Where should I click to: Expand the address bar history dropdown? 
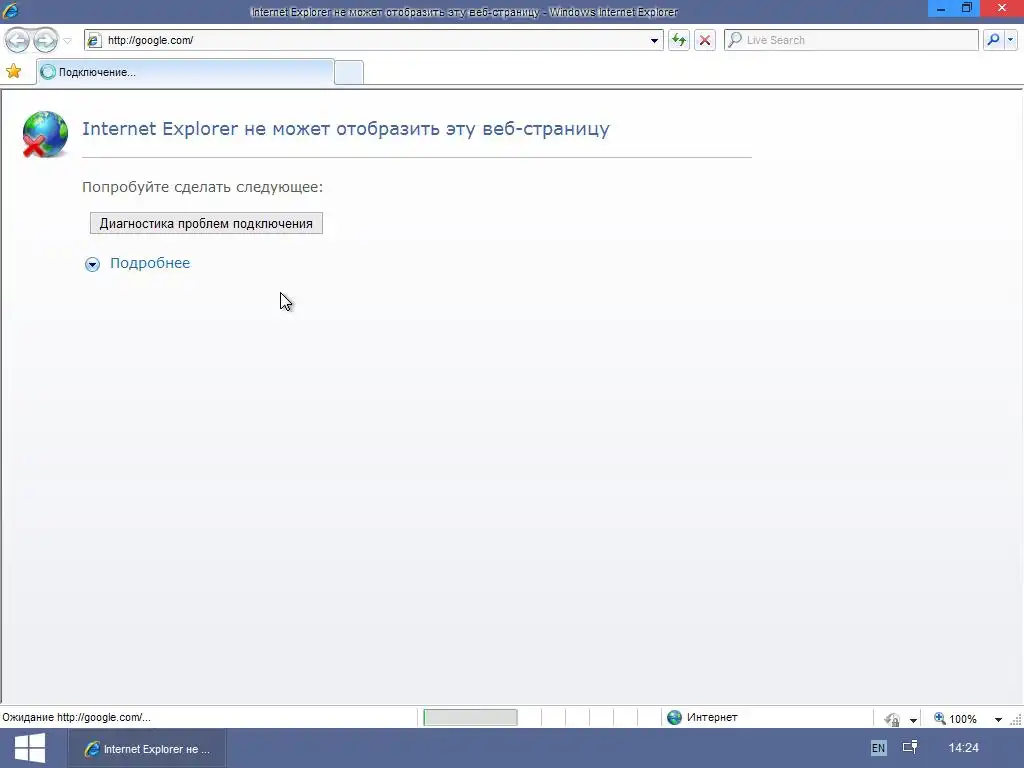(654, 40)
